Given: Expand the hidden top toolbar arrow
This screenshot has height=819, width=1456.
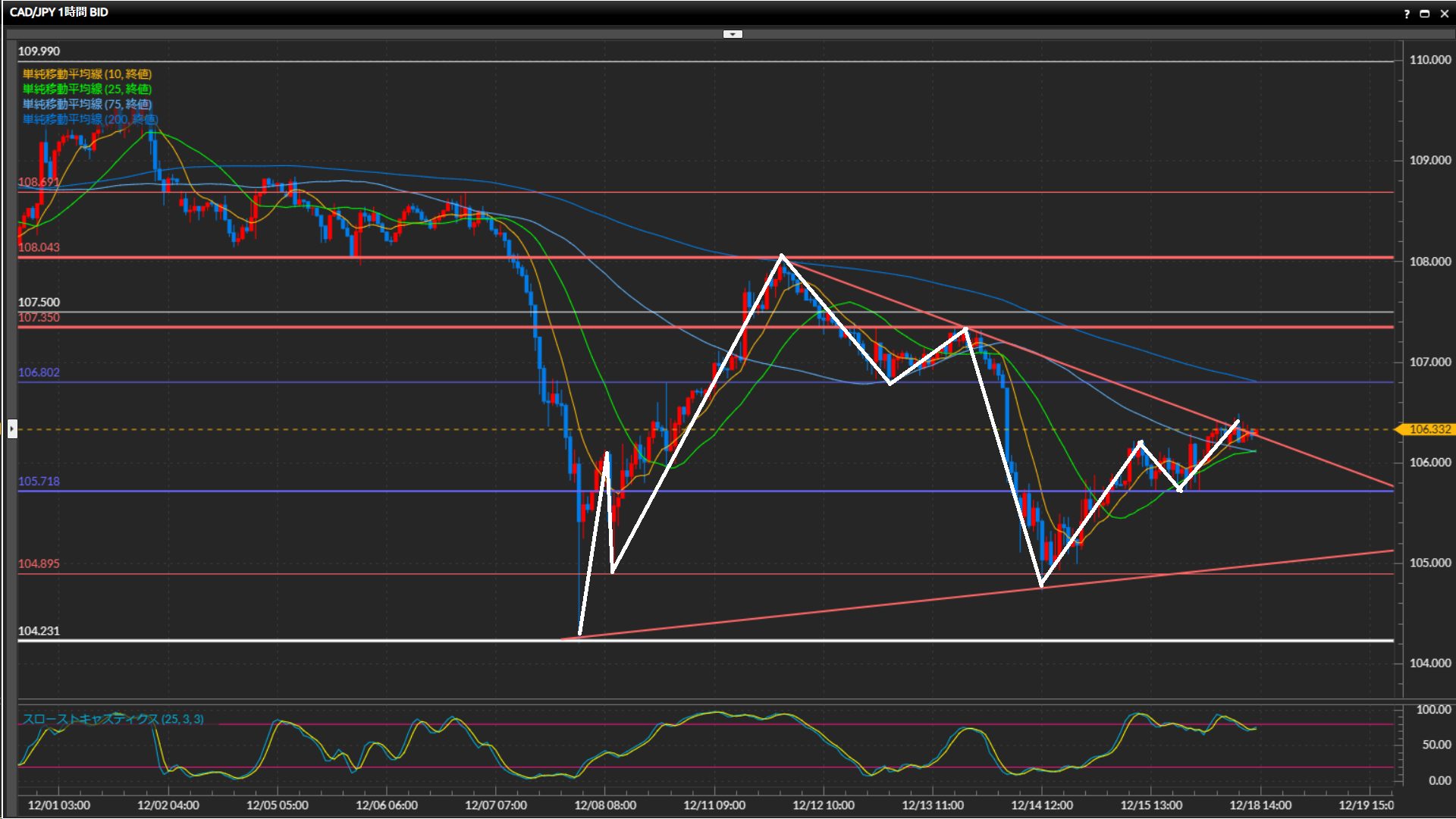Looking at the screenshot, I should coord(733,34).
